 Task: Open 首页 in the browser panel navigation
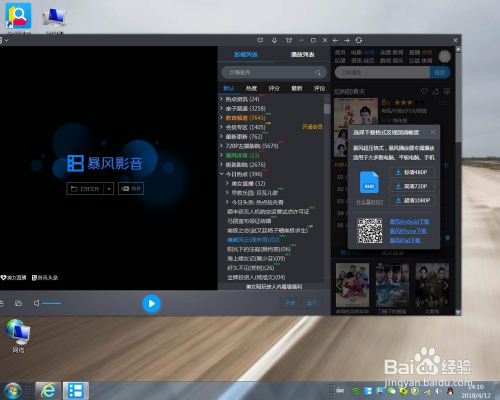pos(340,53)
